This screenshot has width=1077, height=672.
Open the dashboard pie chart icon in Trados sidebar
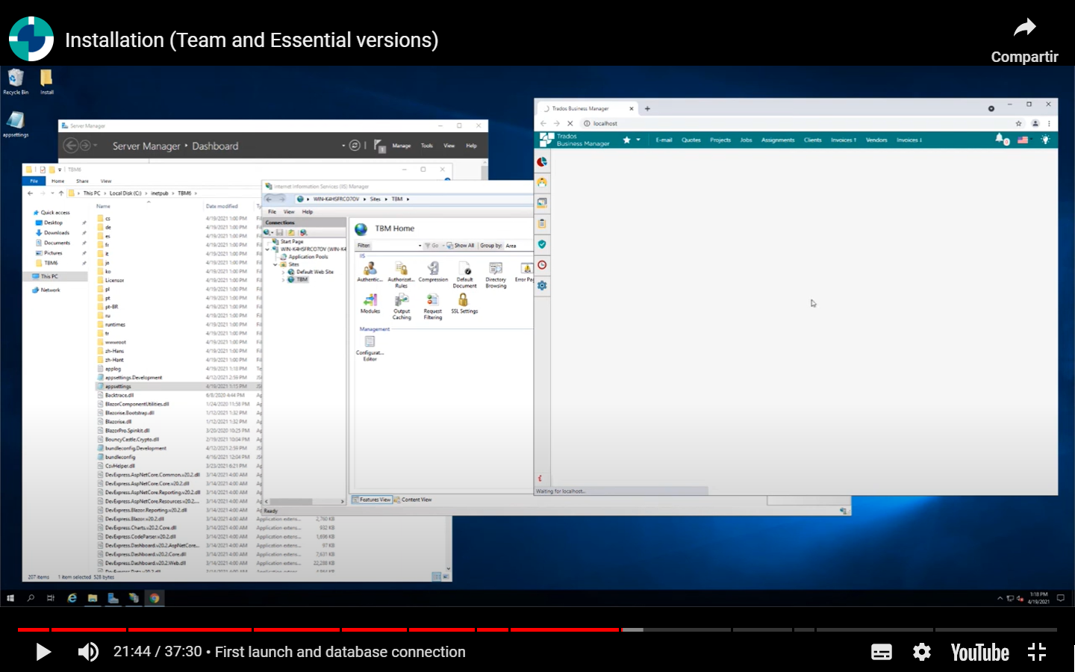click(542, 161)
